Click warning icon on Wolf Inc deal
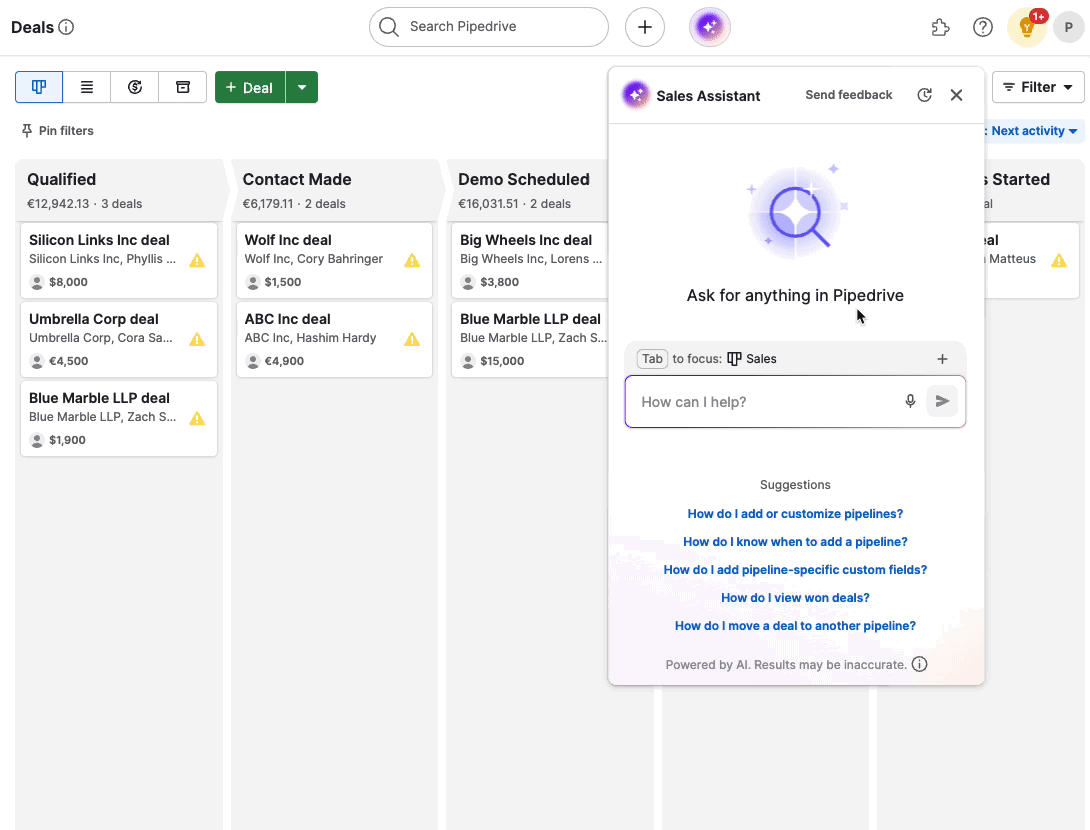The height and width of the screenshot is (830, 1090). [x=412, y=261]
